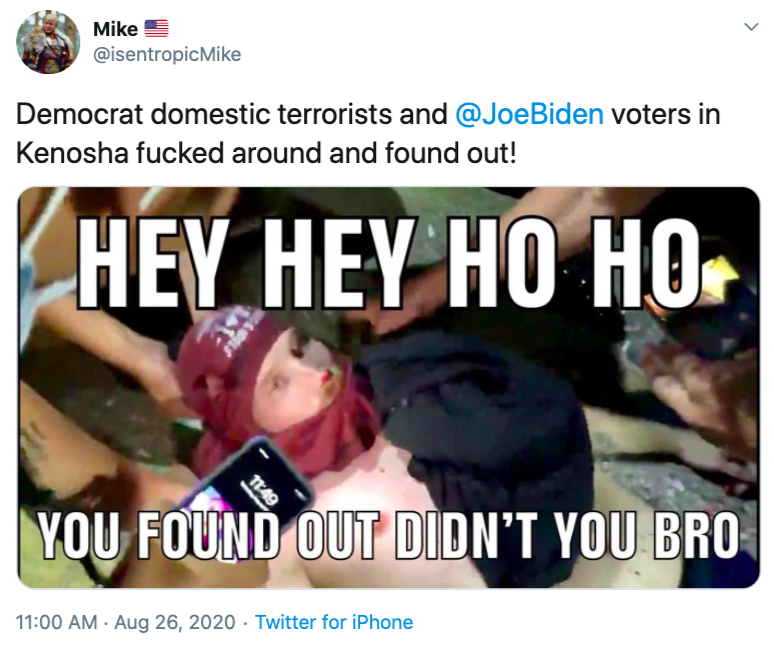Image resolution: width=774 pixels, height=649 pixels.
Task: Click the 11:00 AM timestamp
Action: click(57, 622)
